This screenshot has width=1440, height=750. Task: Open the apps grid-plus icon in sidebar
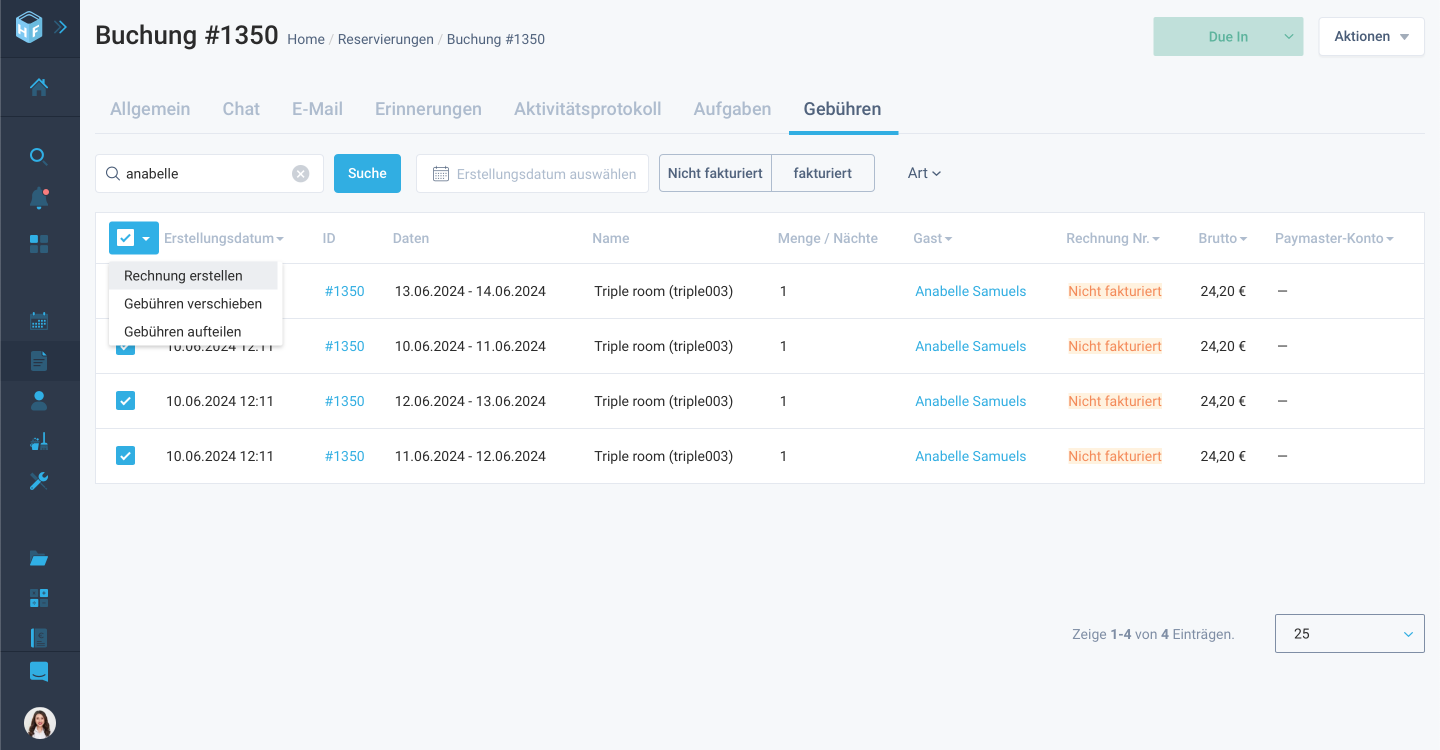[39, 598]
